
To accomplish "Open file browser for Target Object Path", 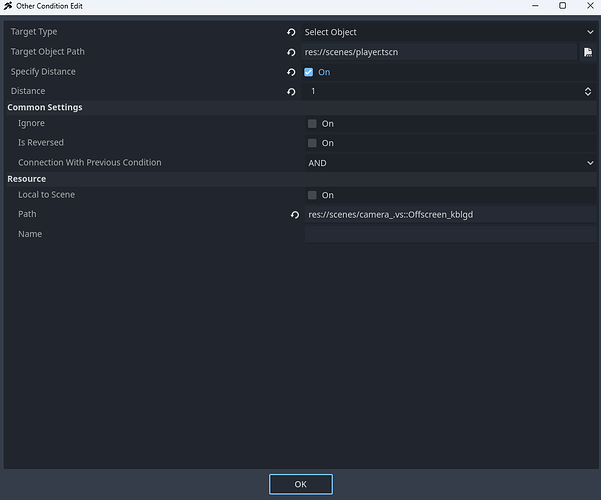I will point(588,52).
